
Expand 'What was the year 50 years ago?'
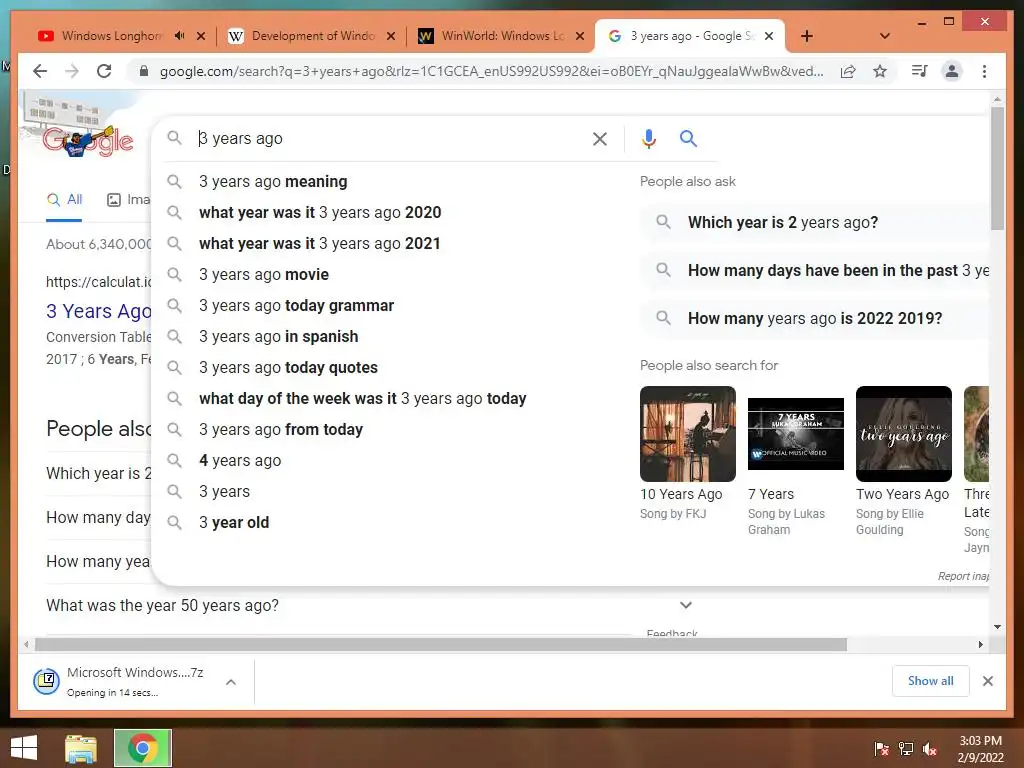coord(369,605)
